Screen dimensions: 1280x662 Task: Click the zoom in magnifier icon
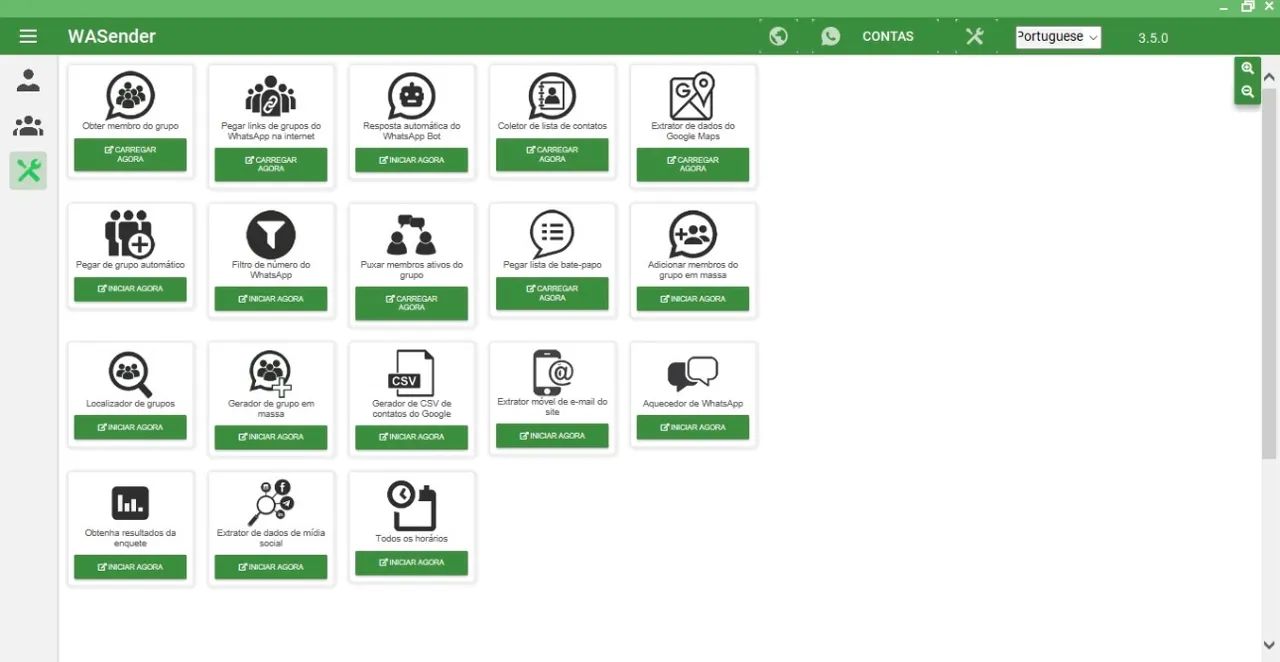pyautogui.click(x=1247, y=69)
